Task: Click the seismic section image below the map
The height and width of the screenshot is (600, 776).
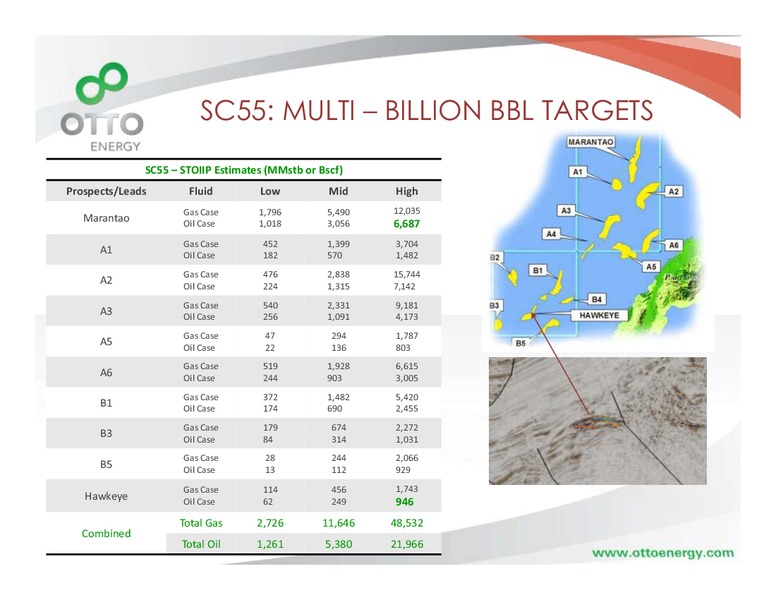Action: [x=597, y=421]
